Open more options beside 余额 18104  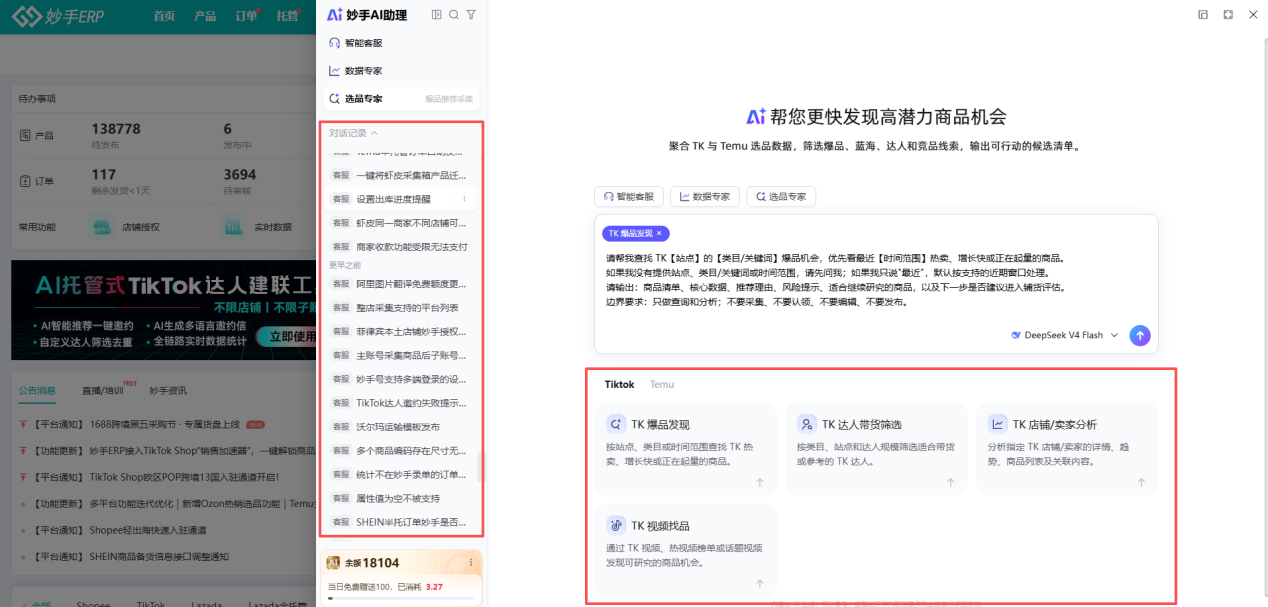[x=470, y=562]
